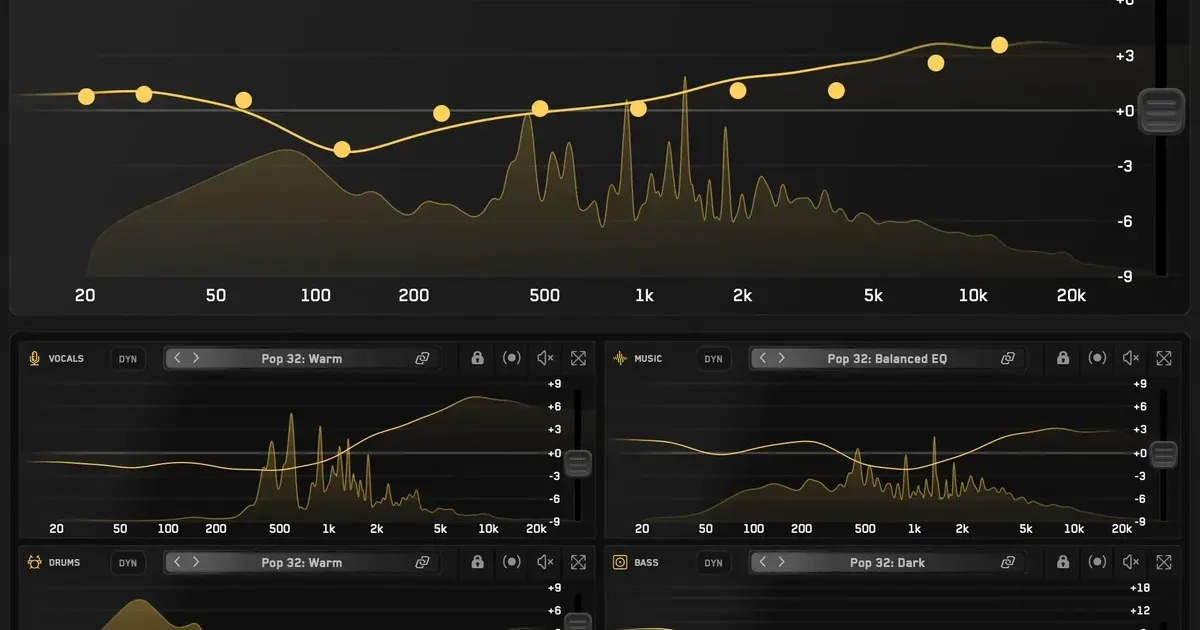1200x630 pixels.
Task: Select the main EQ node near 250 Hz
Action: pyautogui.click(x=441, y=113)
